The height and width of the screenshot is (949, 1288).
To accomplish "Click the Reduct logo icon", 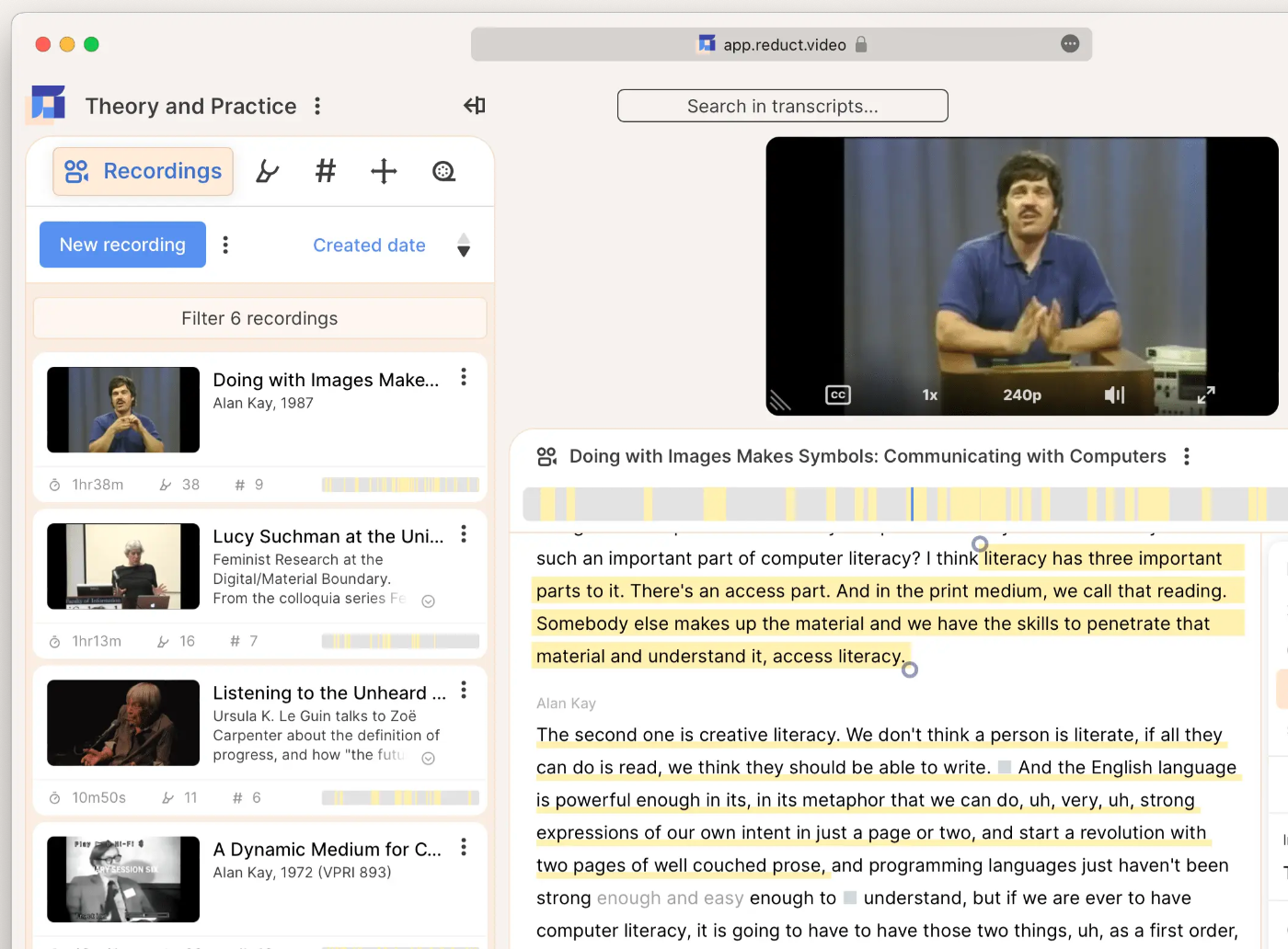I will 48,104.
